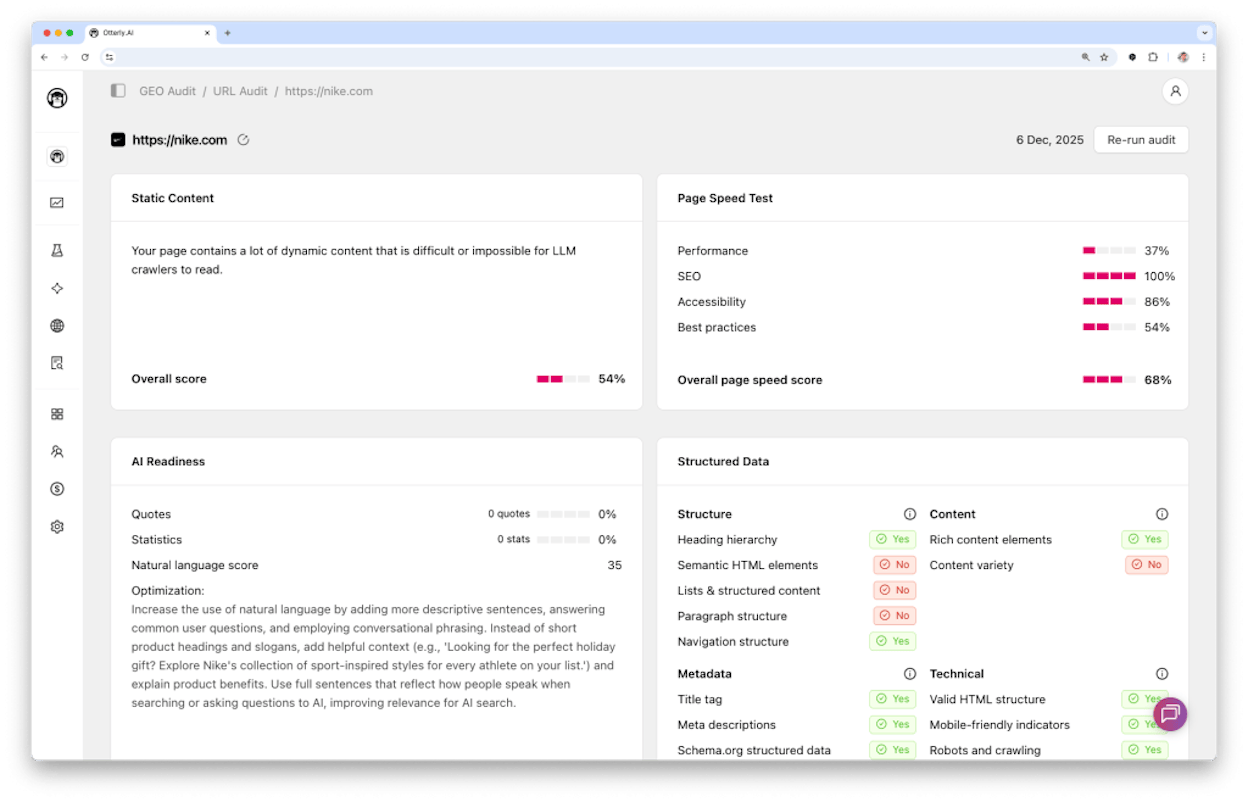The width and height of the screenshot is (1248, 802).
Task: Click the Otterly logo at sidebar top
Action: coord(57,98)
